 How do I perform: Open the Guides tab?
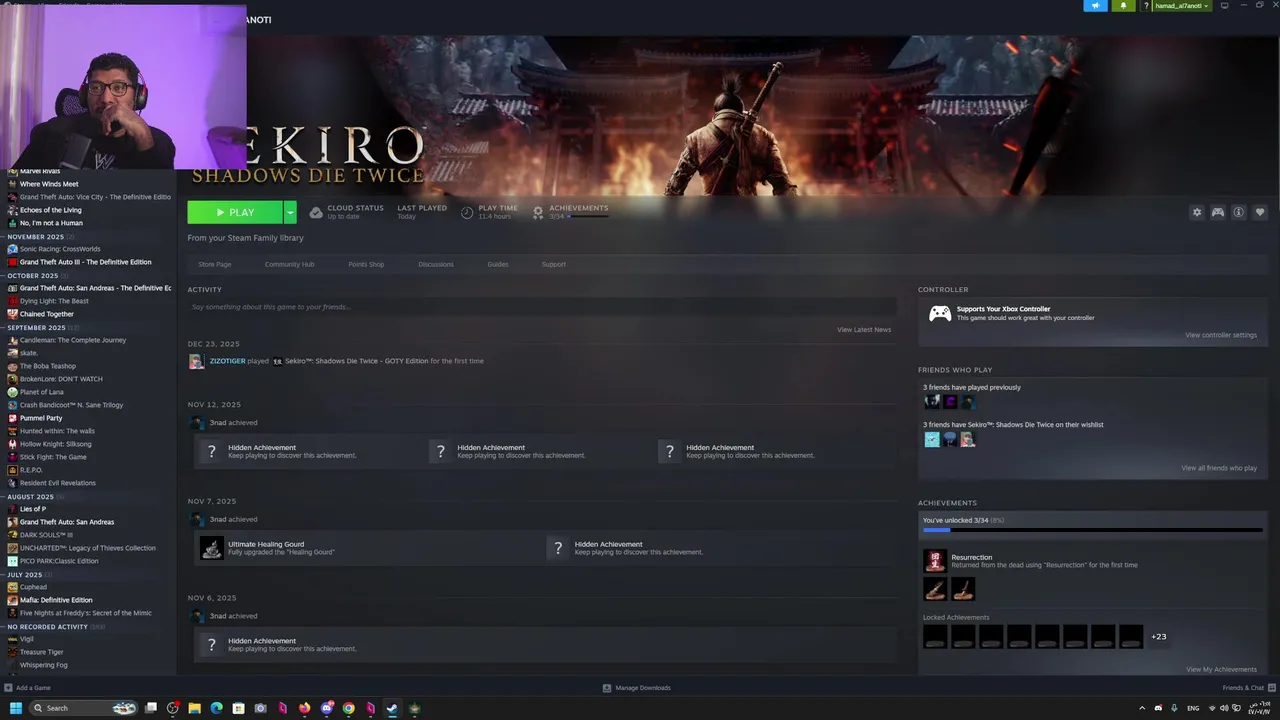click(x=498, y=264)
